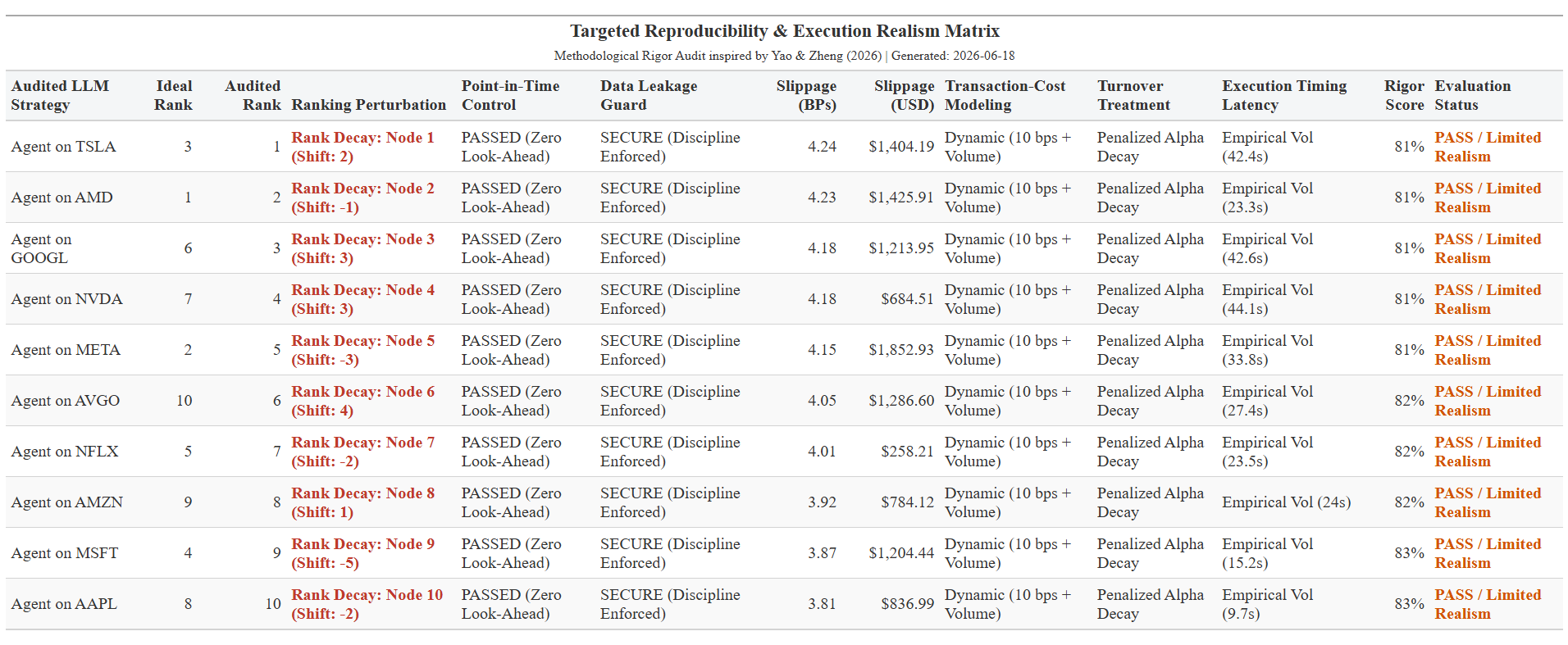Click the Audited LLM Strategy column header
This screenshot has height=645, width=1568.
pyautogui.click(x=60, y=95)
